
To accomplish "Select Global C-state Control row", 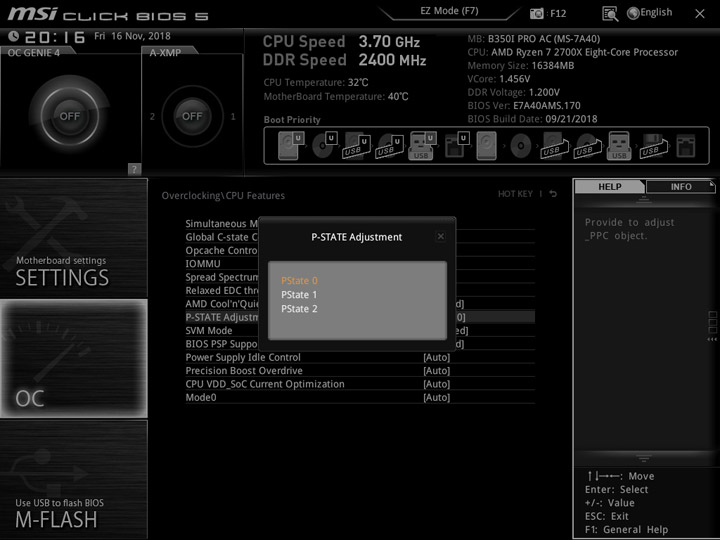I will [x=222, y=237].
